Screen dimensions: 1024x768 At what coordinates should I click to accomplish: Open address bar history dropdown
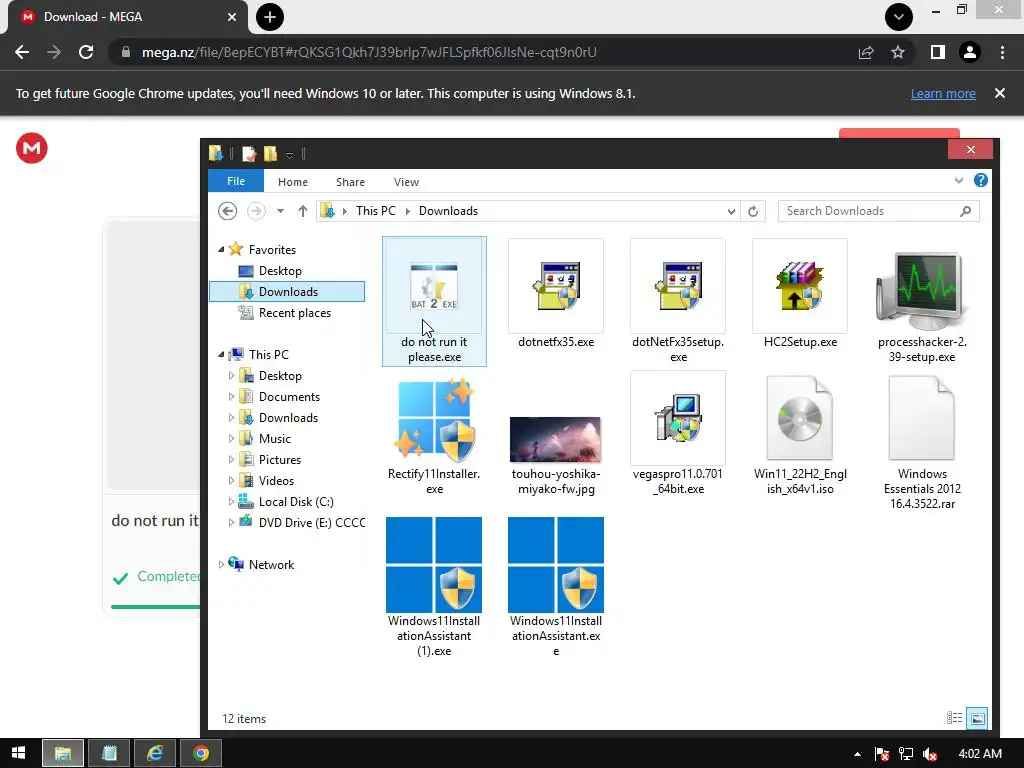pos(731,211)
